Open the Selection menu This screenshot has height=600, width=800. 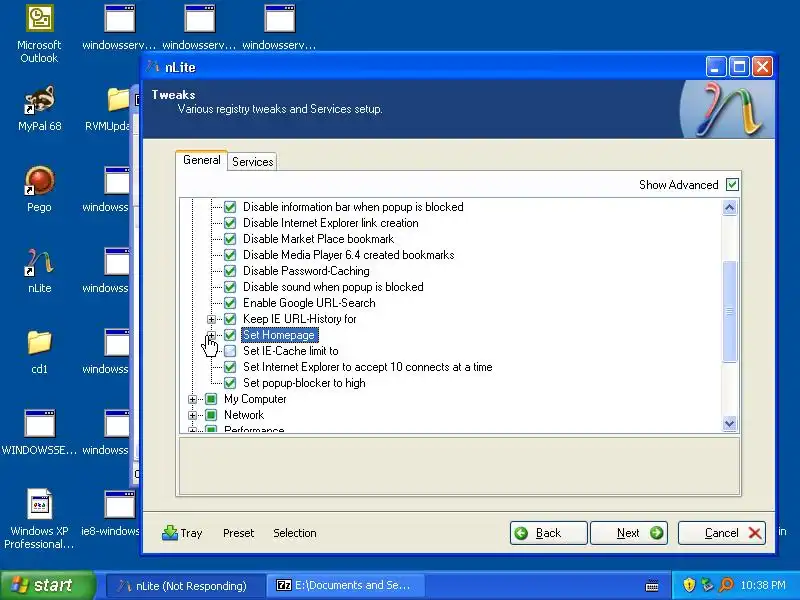pyautogui.click(x=295, y=533)
